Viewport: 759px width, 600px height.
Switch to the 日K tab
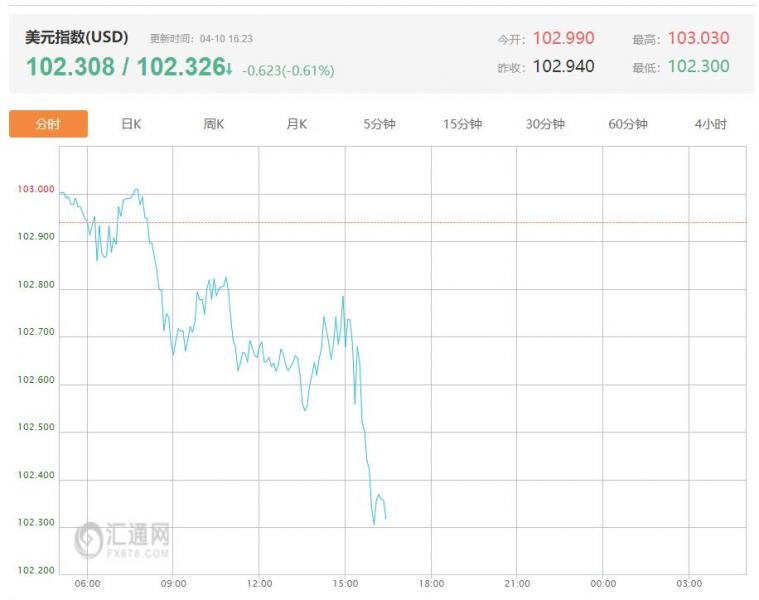(x=131, y=124)
